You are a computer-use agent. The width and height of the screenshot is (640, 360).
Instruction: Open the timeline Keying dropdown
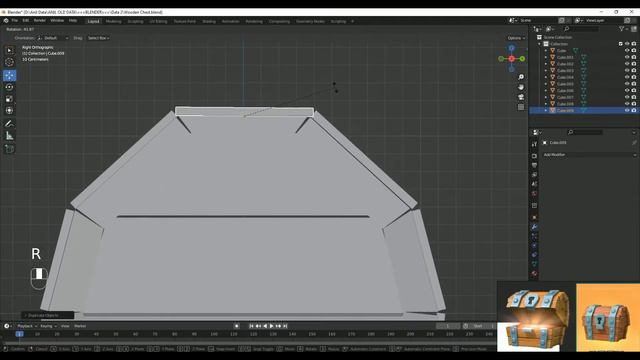48,326
